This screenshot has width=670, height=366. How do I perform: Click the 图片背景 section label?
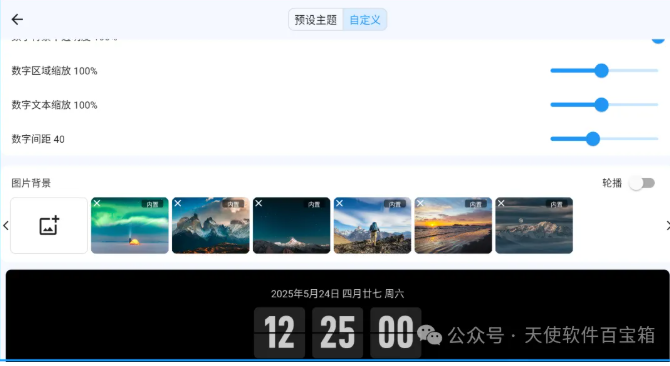point(31,183)
